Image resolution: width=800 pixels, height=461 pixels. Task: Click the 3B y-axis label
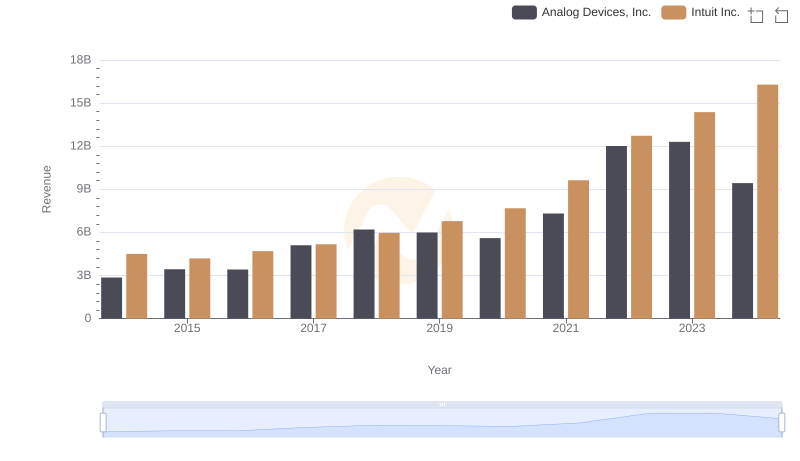[84, 275]
